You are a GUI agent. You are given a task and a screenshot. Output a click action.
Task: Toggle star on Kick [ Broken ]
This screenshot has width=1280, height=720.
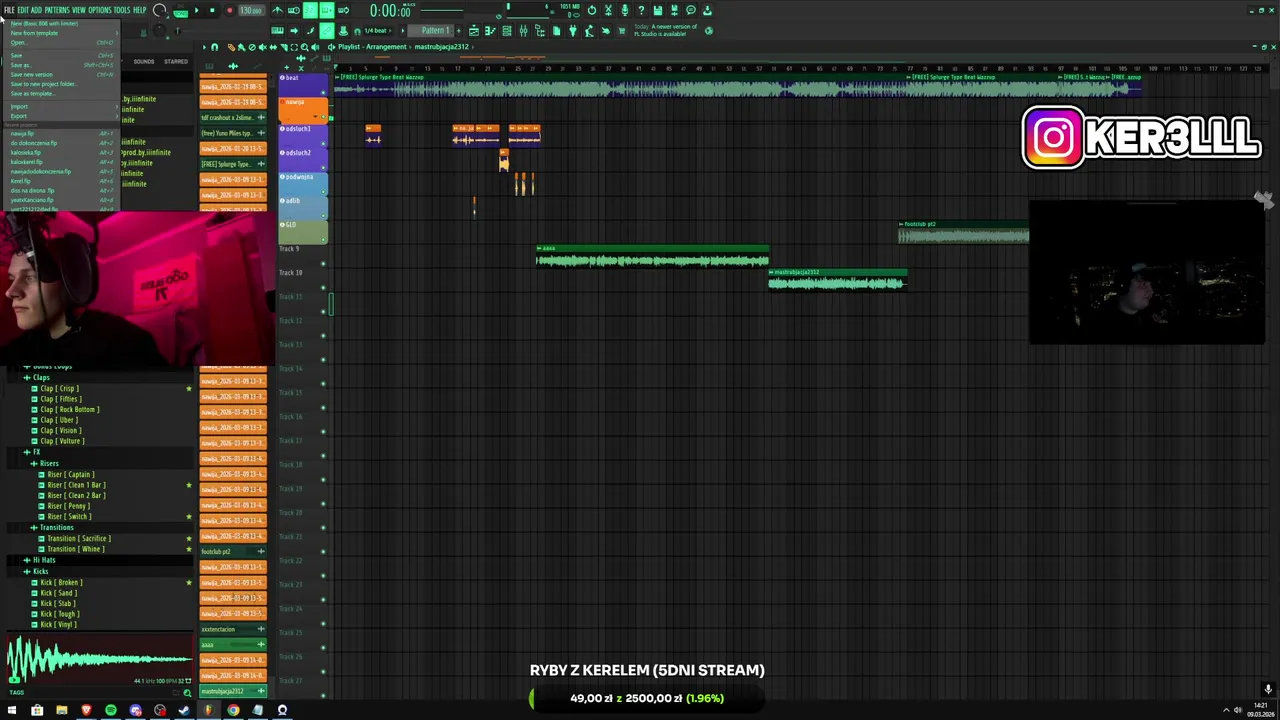[189, 582]
